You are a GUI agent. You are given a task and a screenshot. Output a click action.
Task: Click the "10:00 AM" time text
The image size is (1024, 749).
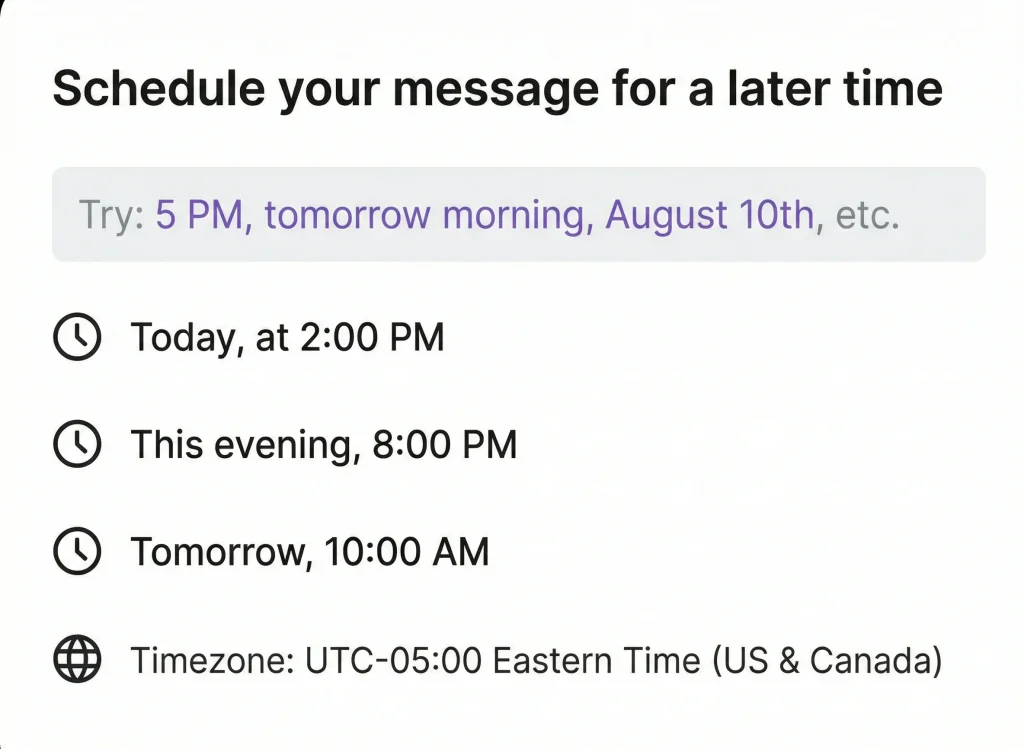coord(405,552)
